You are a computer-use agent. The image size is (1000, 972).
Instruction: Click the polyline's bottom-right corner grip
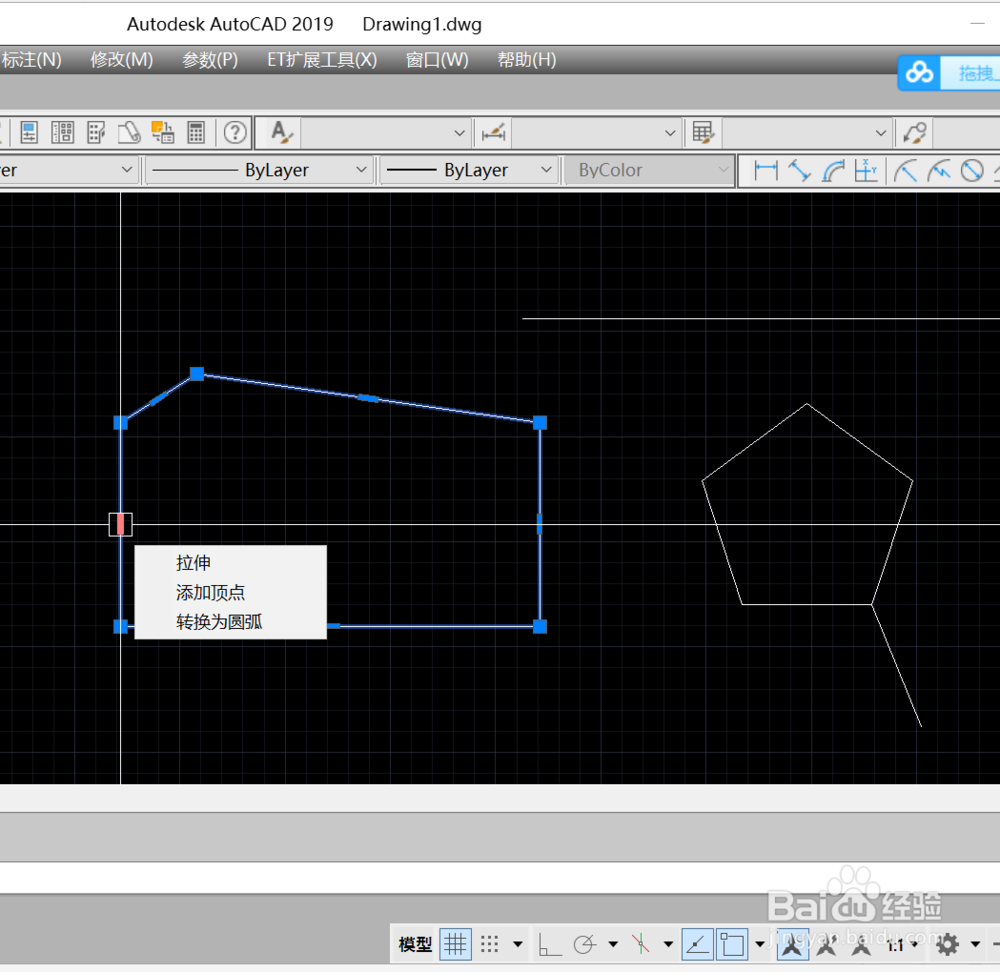point(540,626)
